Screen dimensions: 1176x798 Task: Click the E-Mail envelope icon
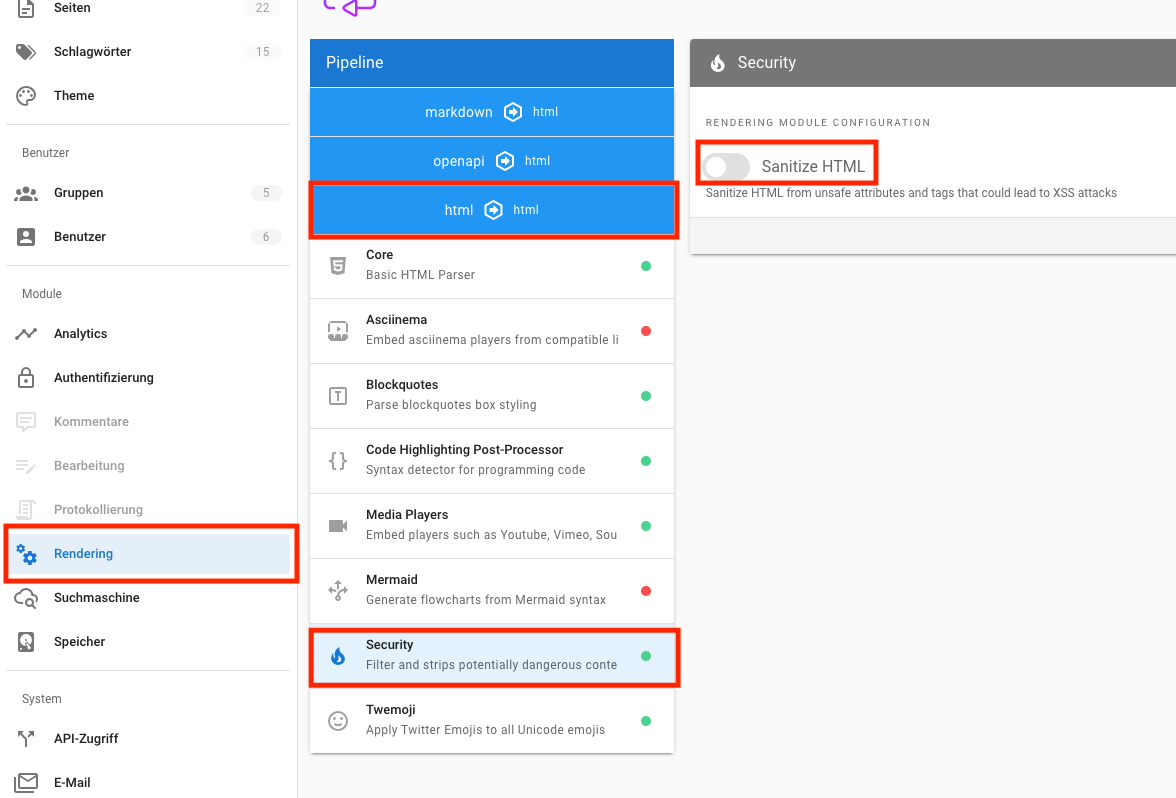26,783
